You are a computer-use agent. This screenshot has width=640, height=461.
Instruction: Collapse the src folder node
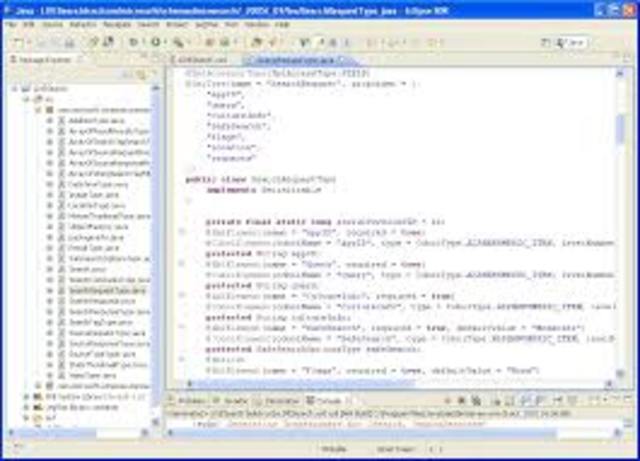tap(27, 99)
